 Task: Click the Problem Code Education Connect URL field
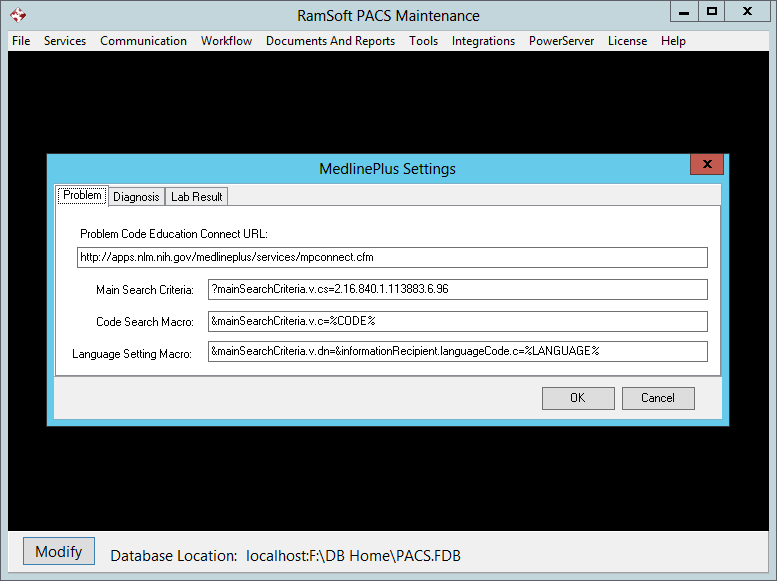[x=392, y=257]
